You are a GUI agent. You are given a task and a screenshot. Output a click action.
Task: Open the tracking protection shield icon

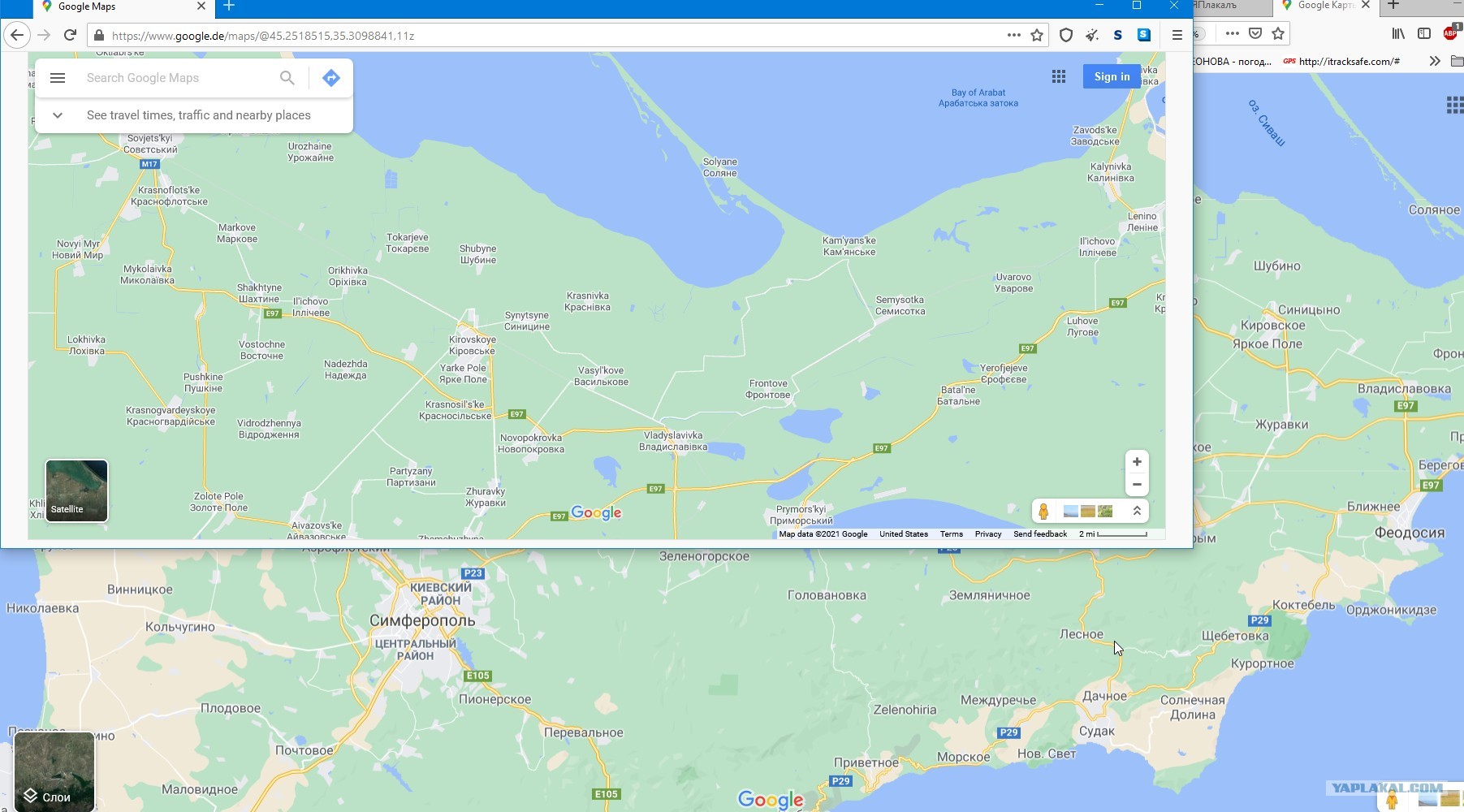point(1066,35)
